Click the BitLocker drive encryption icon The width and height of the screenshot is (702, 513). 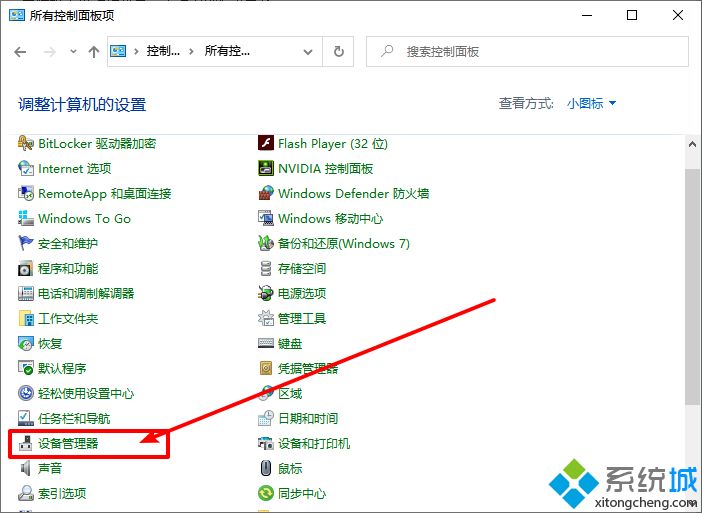[x=26, y=143]
